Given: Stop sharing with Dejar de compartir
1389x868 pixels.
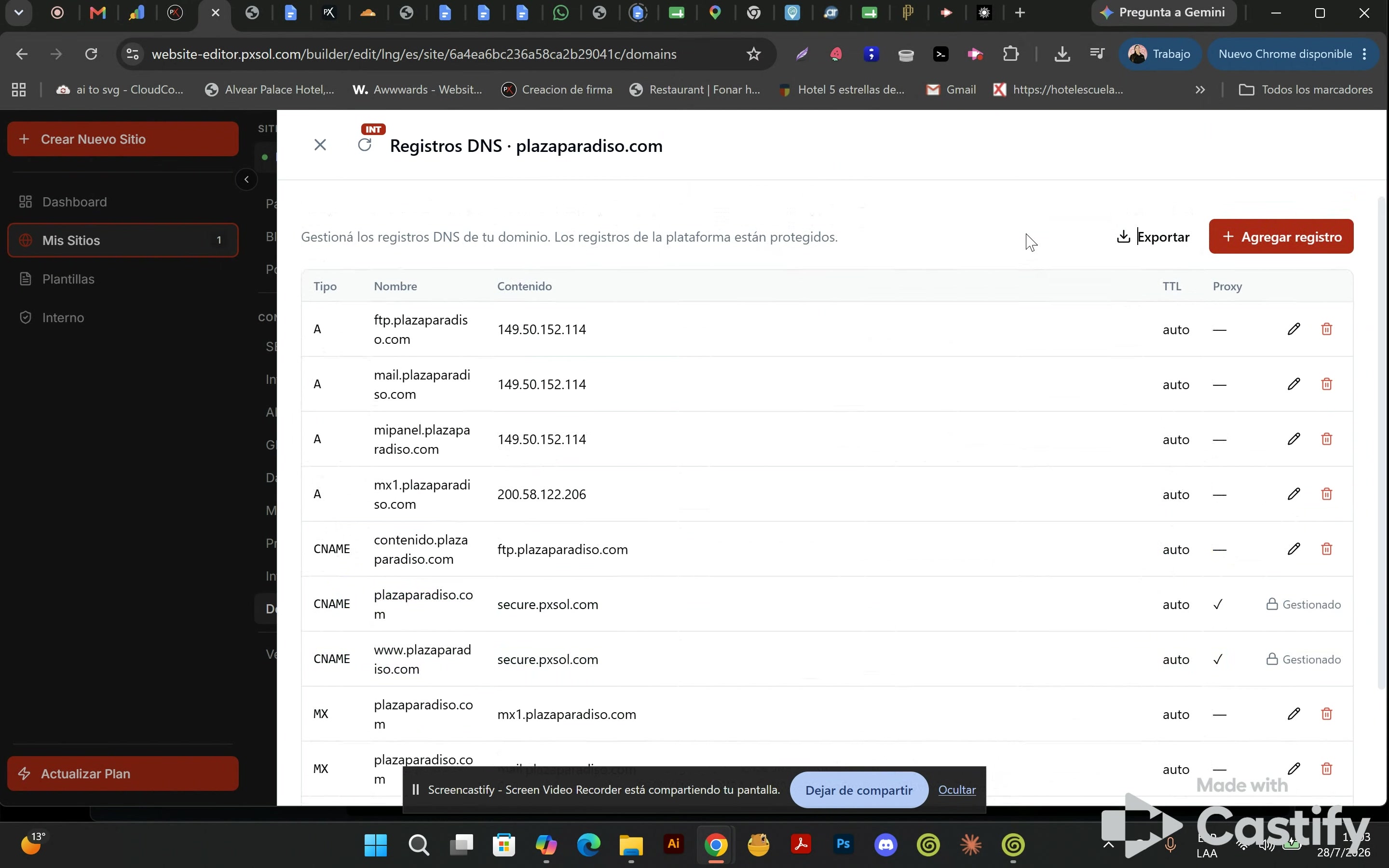Looking at the screenshot, I should pyautogui.click(x=858, y=790).
